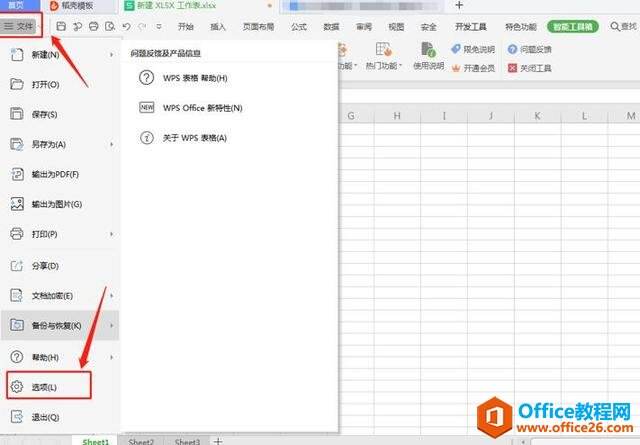Switch to the 视图 ribbon tab
This screenshot has width=640, height=445.
396,27
